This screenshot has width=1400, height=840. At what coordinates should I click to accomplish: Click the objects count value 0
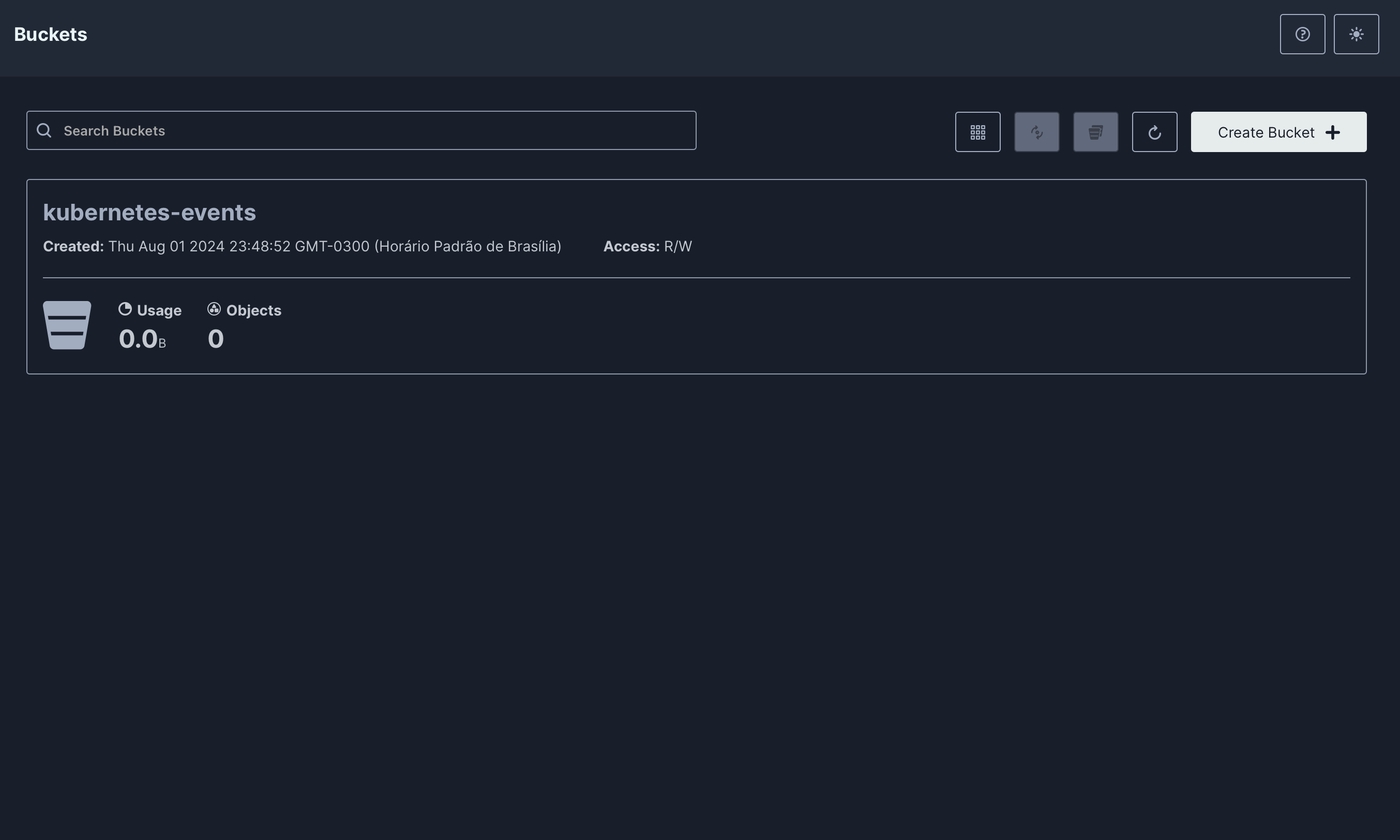pyautogui.click(x=215, y=339)
